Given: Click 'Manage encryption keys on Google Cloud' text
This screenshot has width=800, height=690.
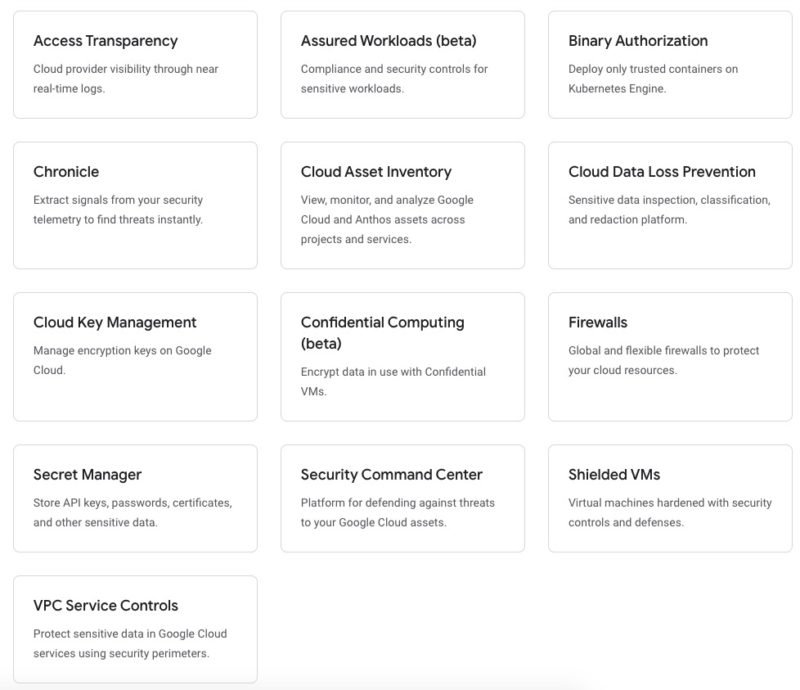Looking at the screenshot, I should click(122, 360).
